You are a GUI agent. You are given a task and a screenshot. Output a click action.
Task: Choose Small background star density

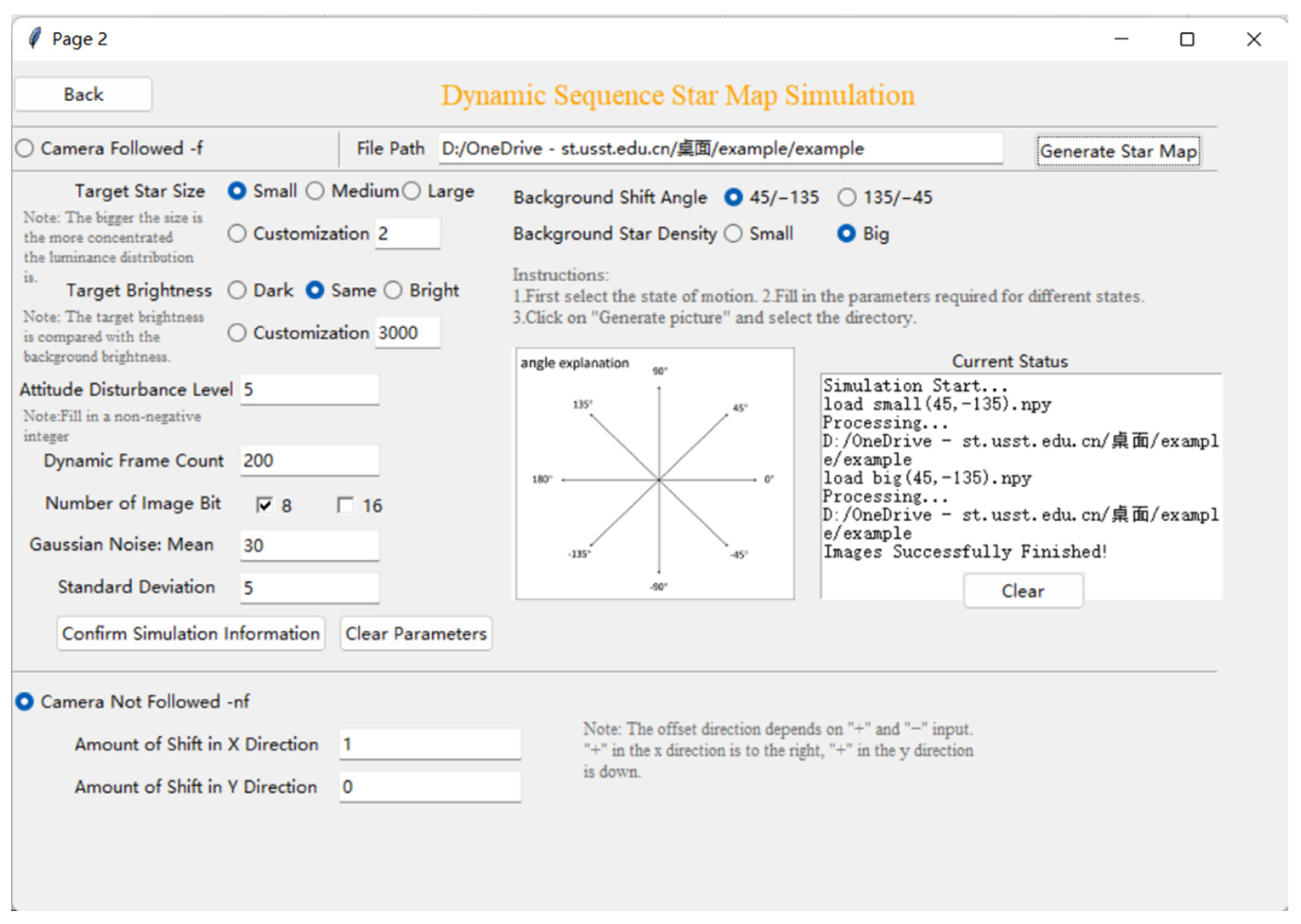(x=733, y=234)
